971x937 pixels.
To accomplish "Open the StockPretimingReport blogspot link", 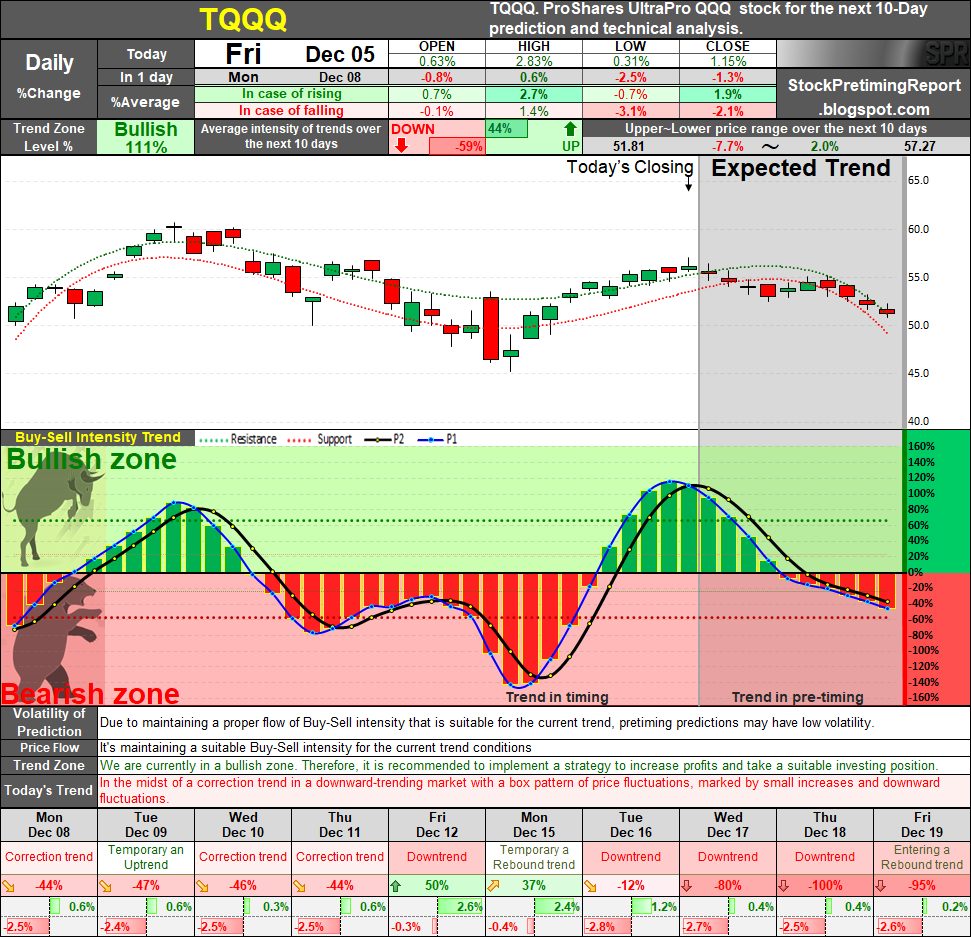I will 874,97.
